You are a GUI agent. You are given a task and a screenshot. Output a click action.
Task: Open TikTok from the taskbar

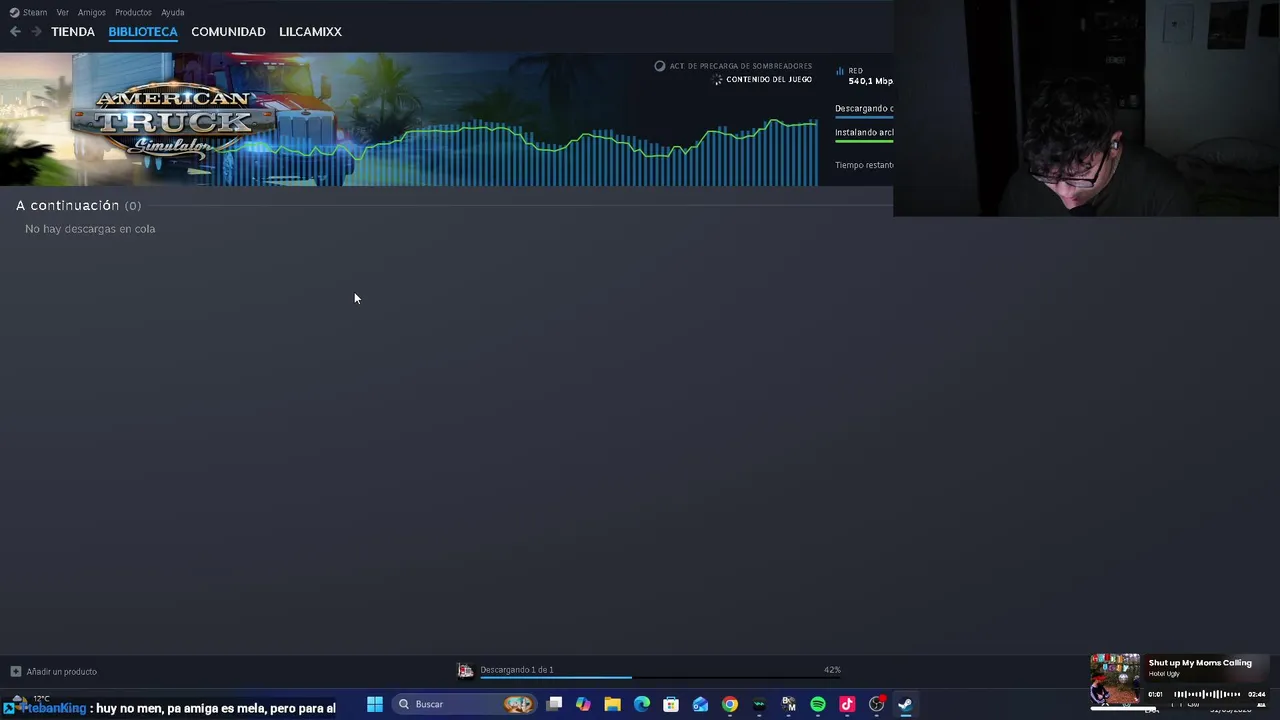[x=847, y=704]
